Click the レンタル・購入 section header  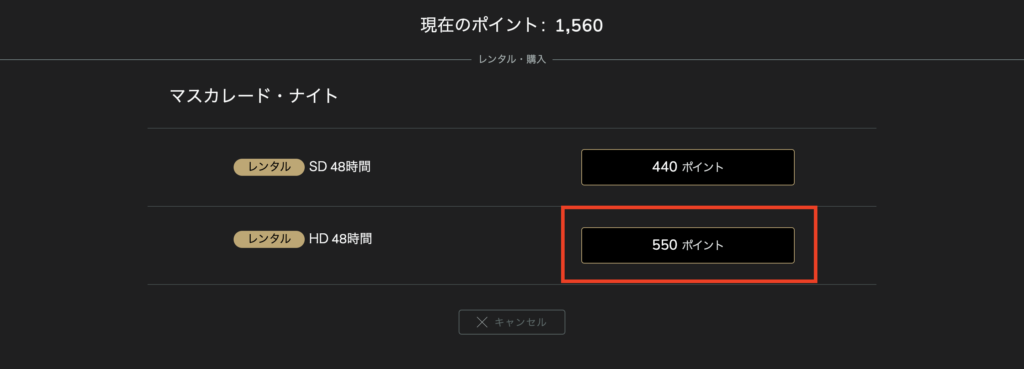pyautogui.click(x=511, y=60)
